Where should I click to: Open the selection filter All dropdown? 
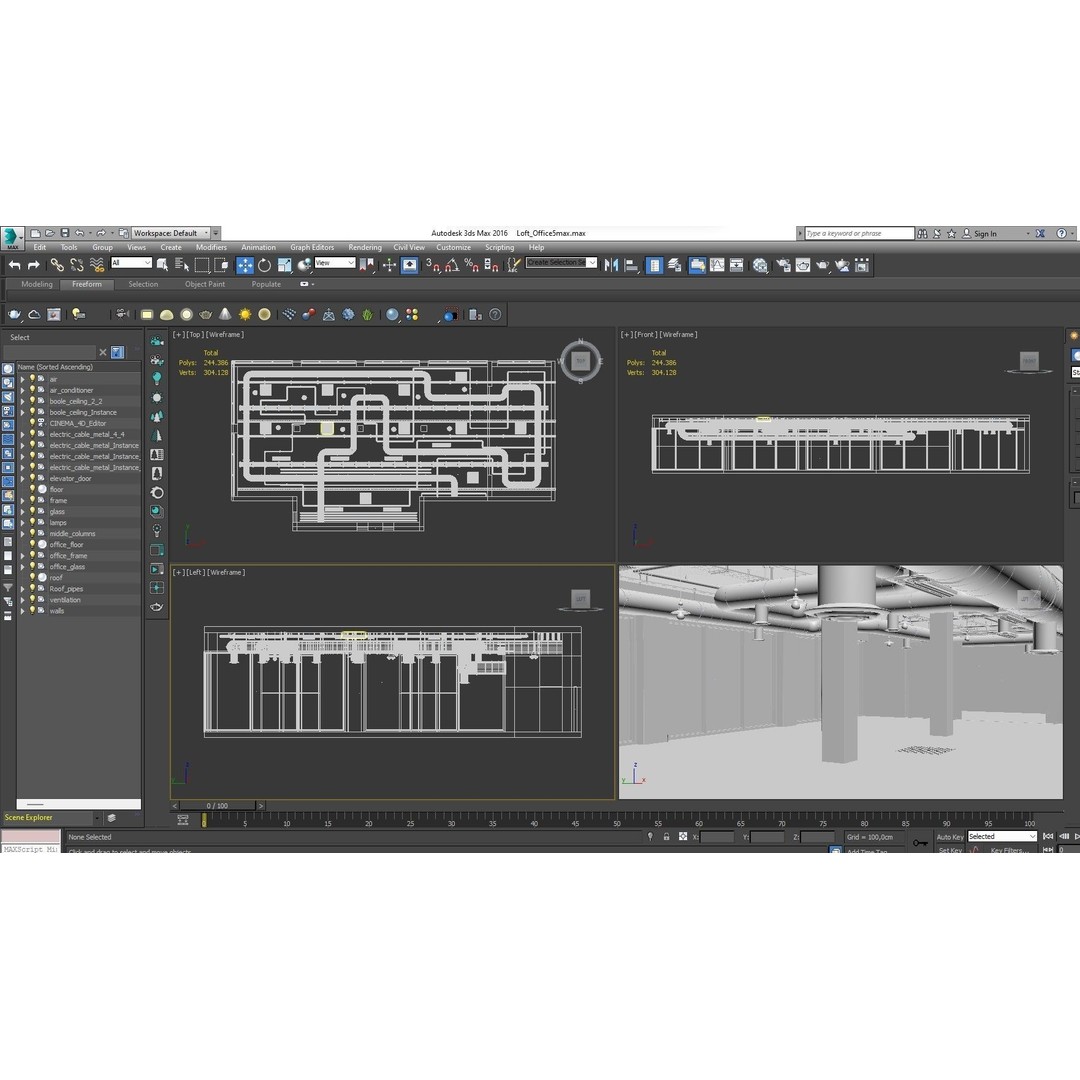131,263
